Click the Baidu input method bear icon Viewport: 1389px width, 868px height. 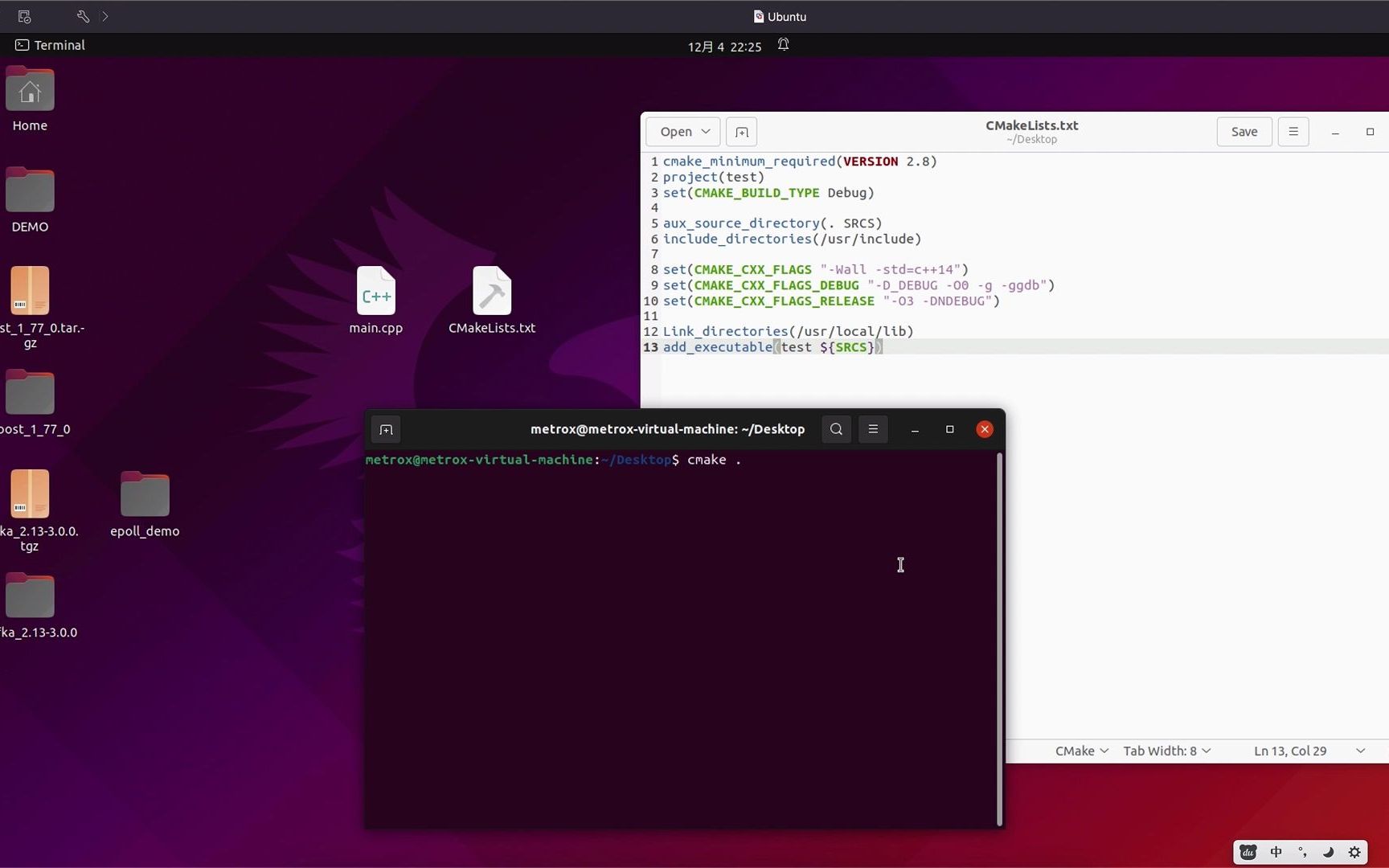point(1248,853)
